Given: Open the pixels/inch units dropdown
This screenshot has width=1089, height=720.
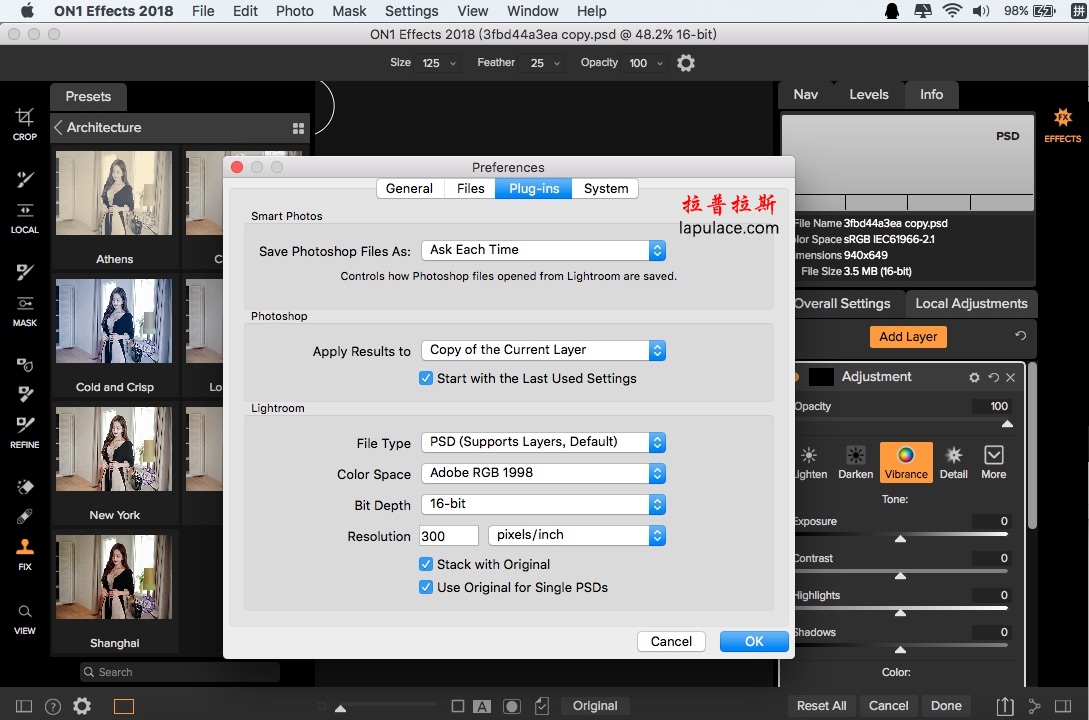Looking at the screenshot, I should click(577, 535).
